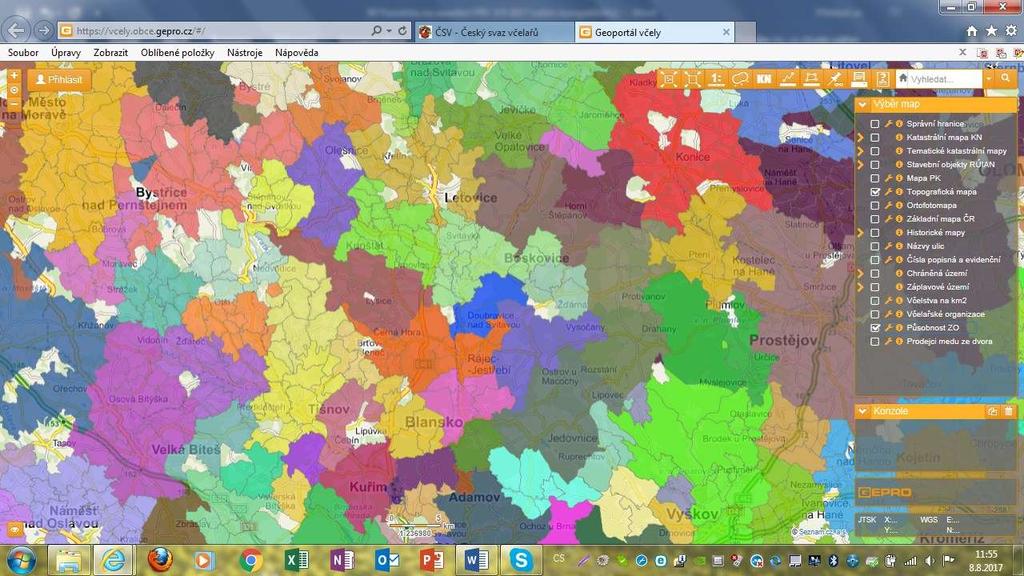Activate the lasso polygon selection tool
Viewport: 1024px width, 576px height.
pyautogui.click(x=740, y=79)
